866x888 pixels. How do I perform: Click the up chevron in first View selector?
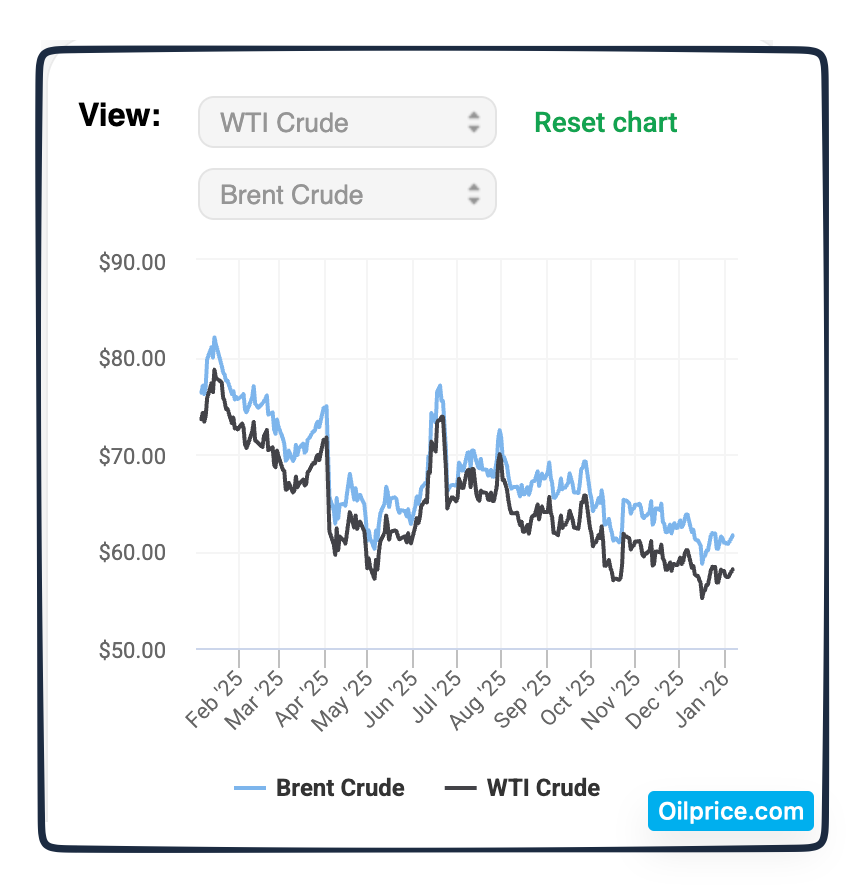[474, 115]
